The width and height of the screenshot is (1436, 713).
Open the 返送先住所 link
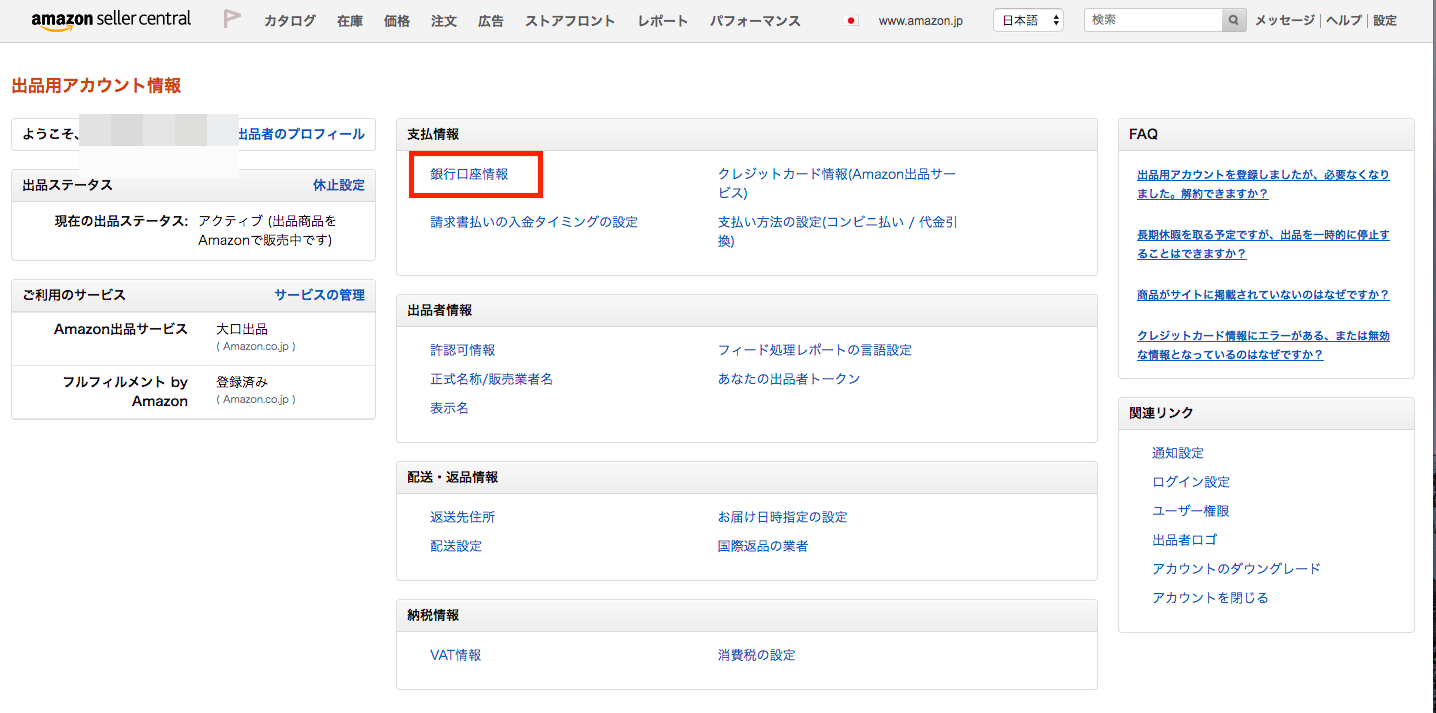point(463,517)
